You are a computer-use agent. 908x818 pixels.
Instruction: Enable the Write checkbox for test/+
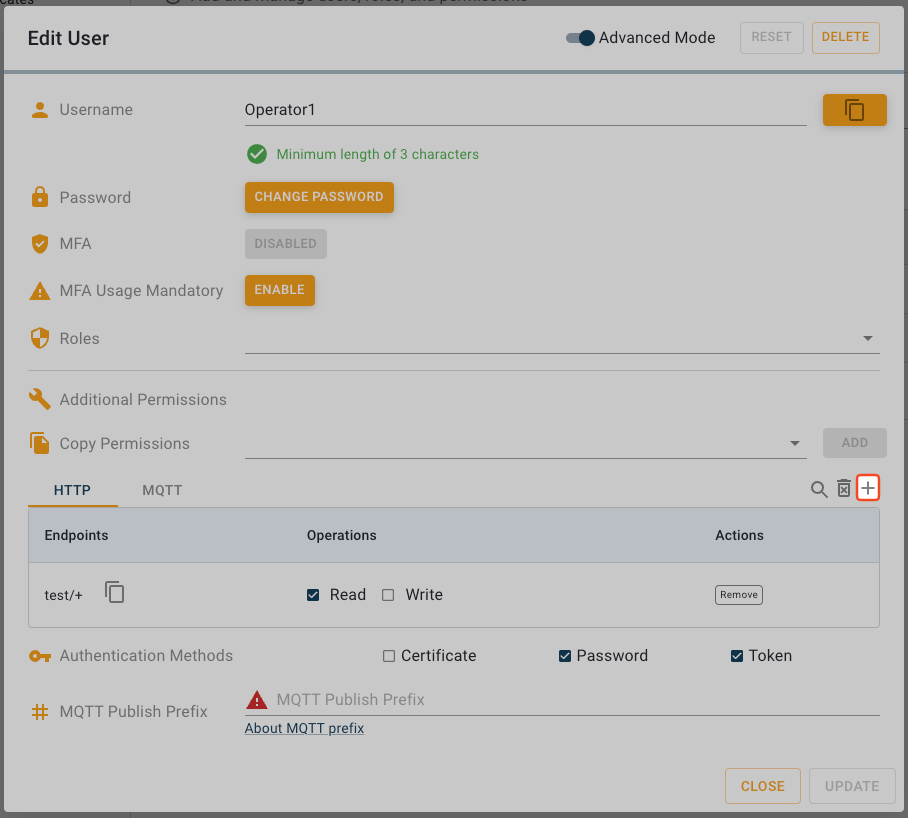[388, 594]
